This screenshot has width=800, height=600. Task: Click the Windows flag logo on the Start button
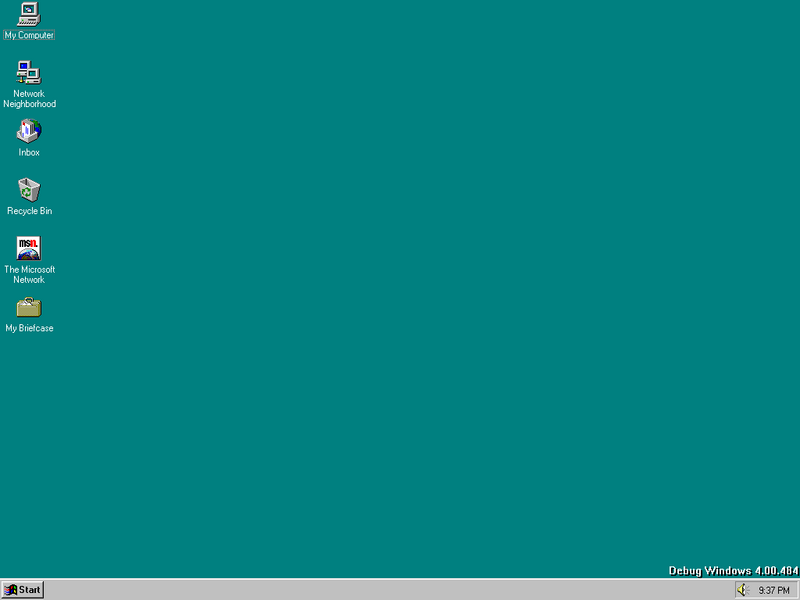pyautogui.click(x=13, y=589)
